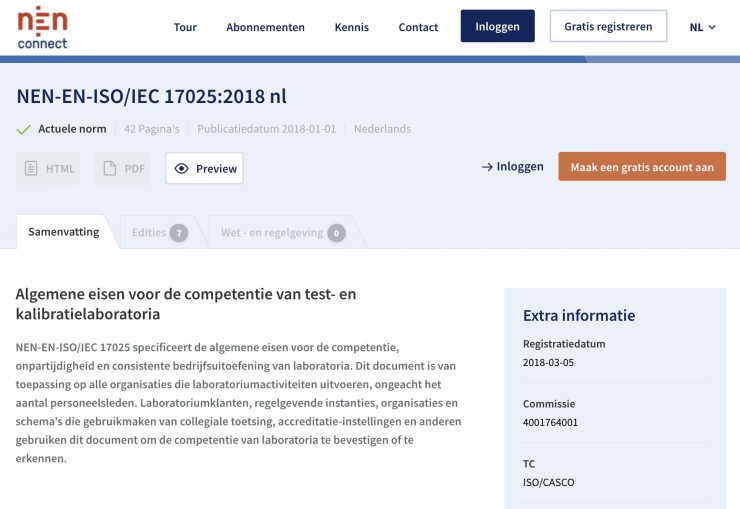Image resolution: width=740 pixels, height=509 pixels.
Task: Open the Tour menu item
Action: [x=185, y=27]
